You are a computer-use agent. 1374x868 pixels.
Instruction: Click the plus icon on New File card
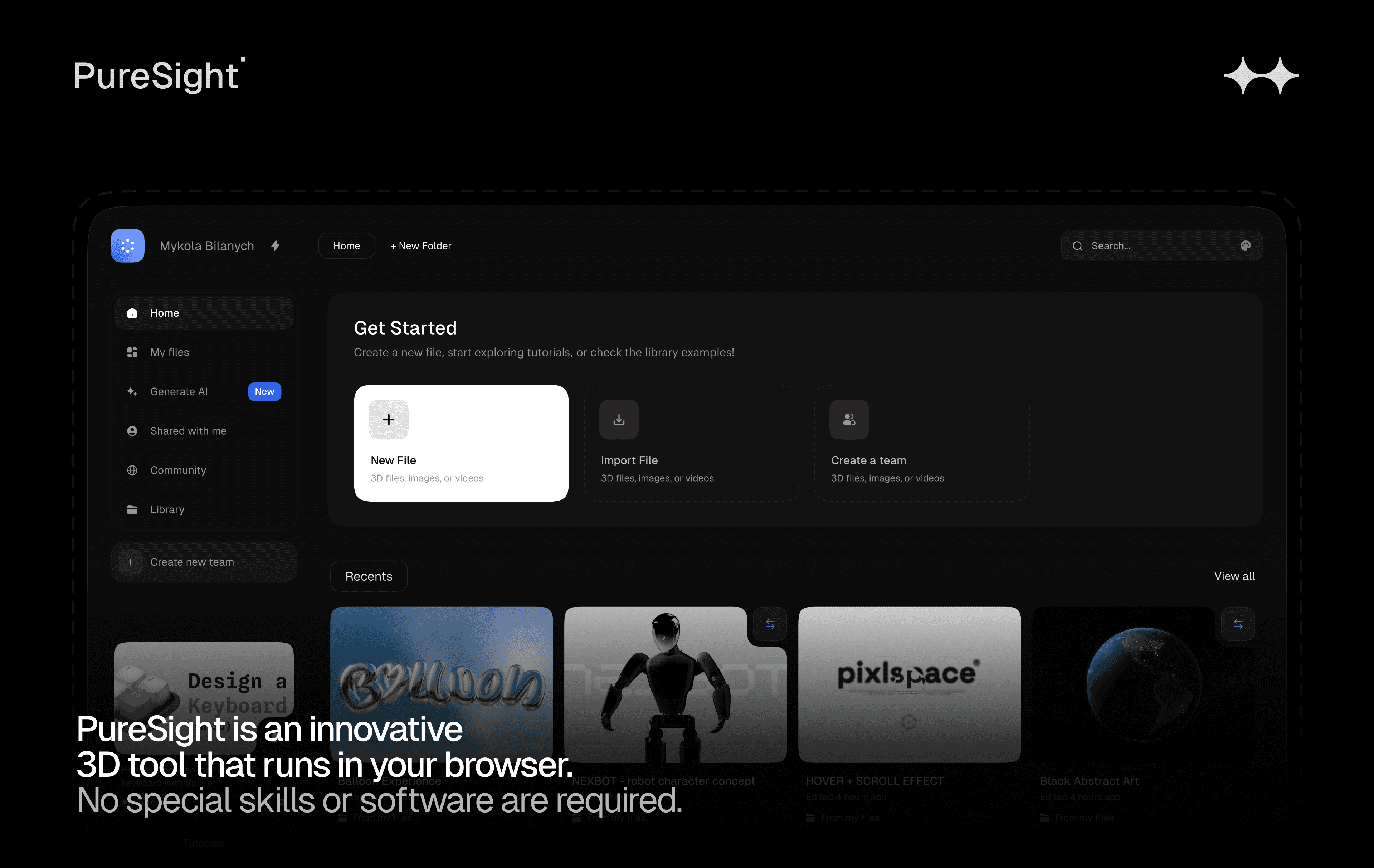click(x=389, y=419)
